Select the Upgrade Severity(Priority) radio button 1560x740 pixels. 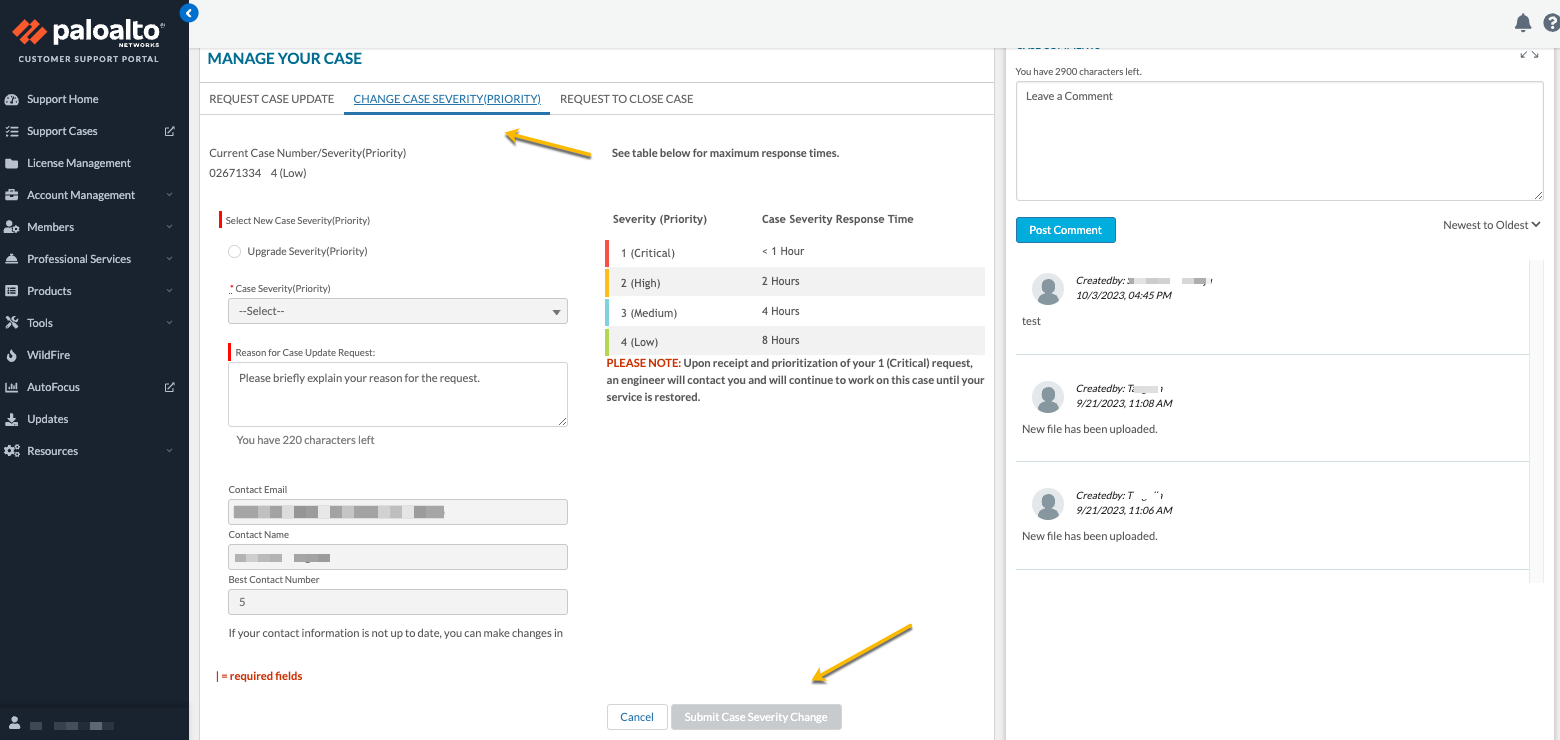pos(233,251)
